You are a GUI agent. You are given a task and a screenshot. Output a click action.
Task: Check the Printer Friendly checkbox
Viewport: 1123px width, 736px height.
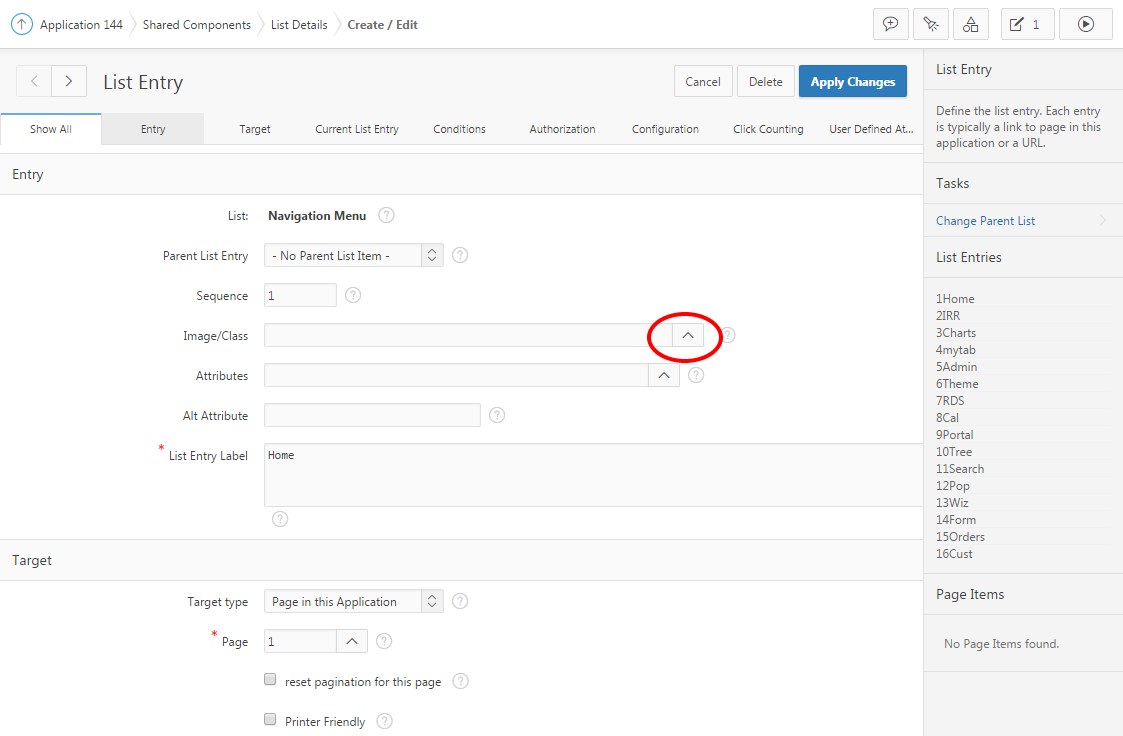tap(270, 720)
